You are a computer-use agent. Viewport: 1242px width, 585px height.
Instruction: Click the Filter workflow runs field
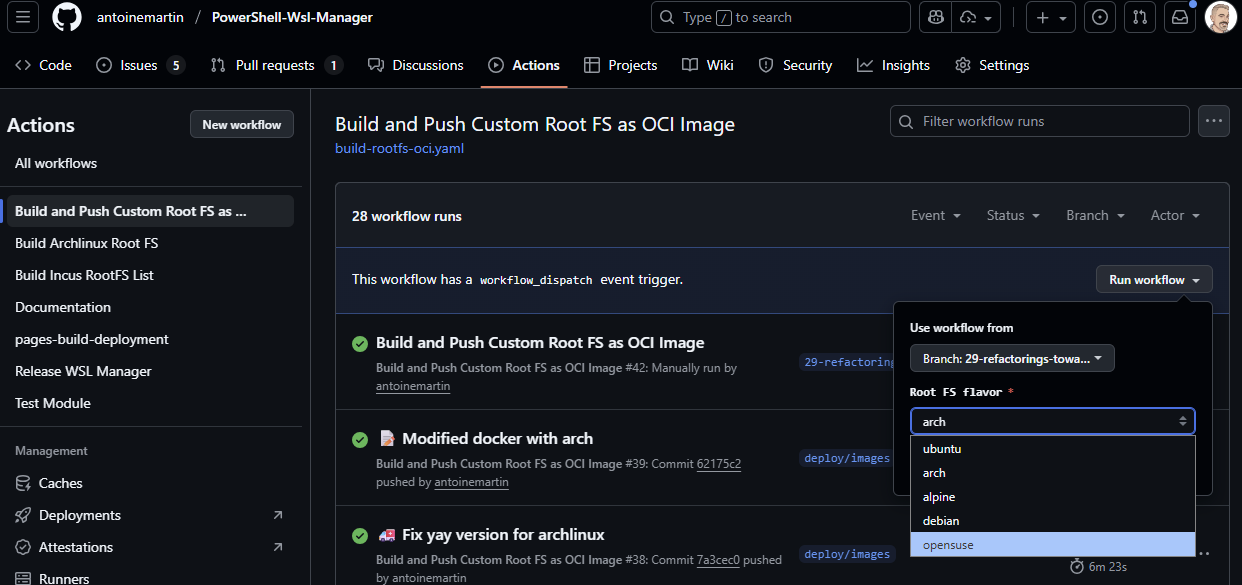tap(1039, 121)
